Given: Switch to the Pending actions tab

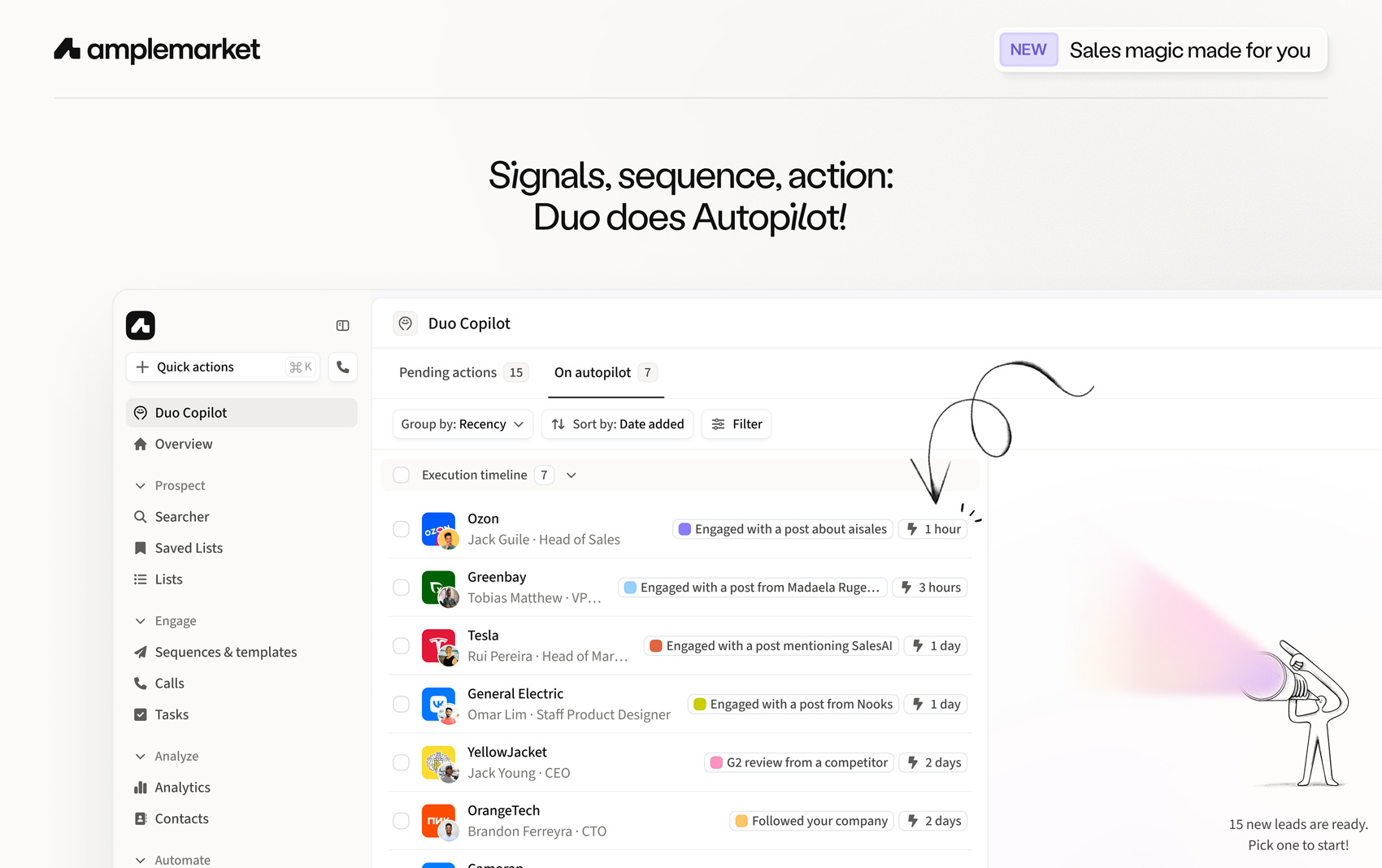Looking at the screenshot, I should pos(463,372).
